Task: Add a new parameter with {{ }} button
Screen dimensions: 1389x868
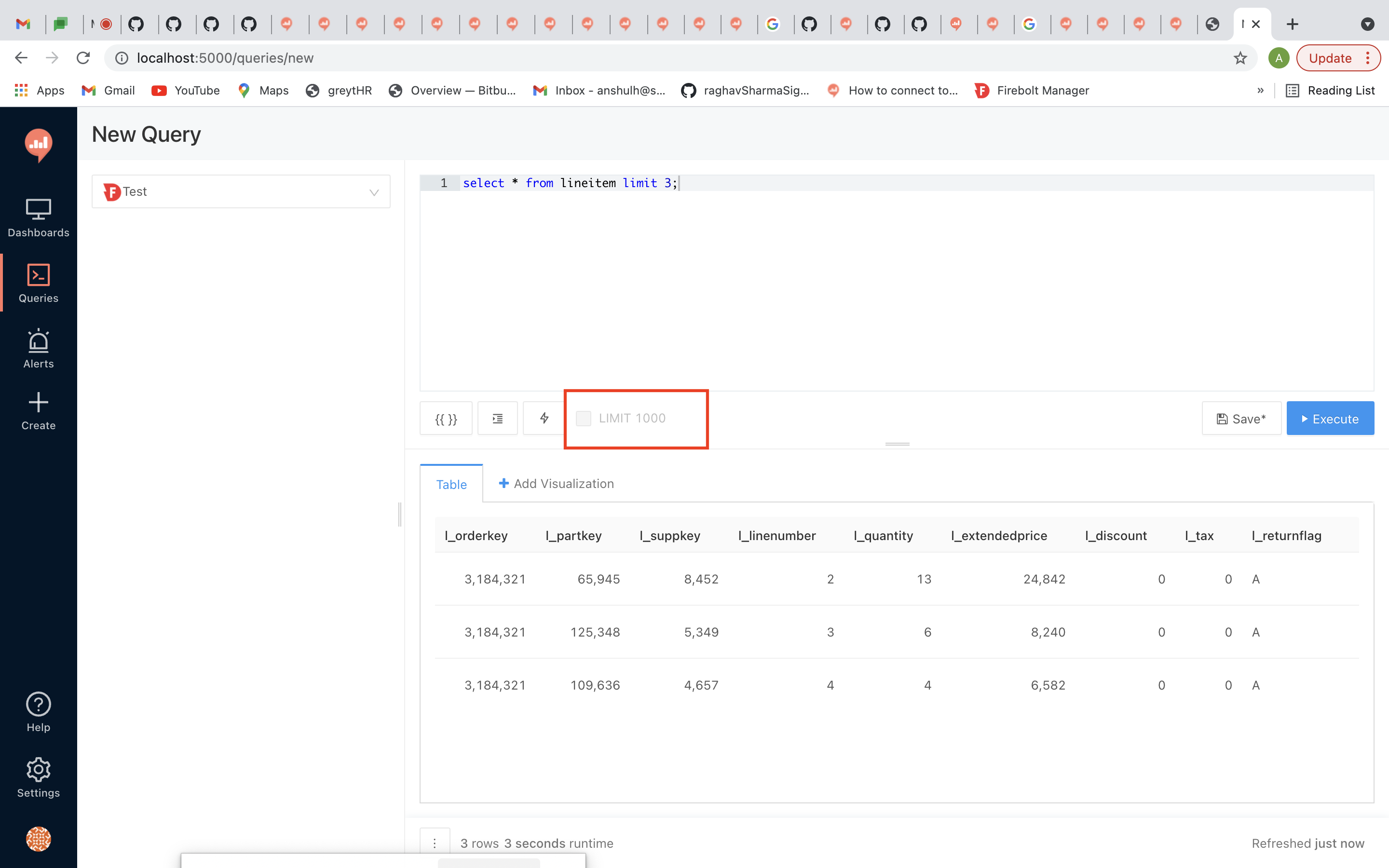Action: pyautogui.click(x=446, y=419)
